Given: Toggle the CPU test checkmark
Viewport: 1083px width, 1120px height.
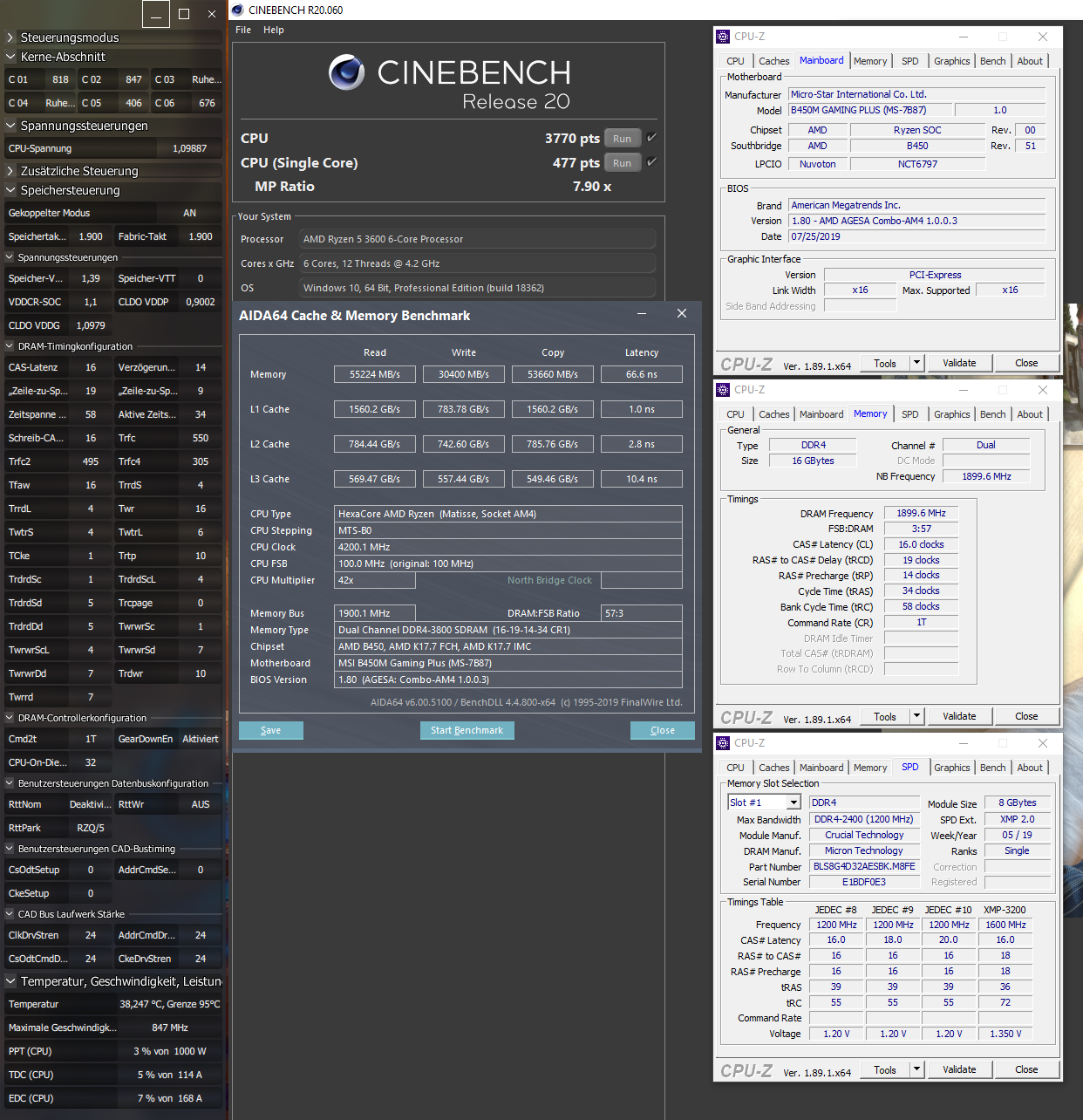Looking at the screenshot, I should coord(651,138).
